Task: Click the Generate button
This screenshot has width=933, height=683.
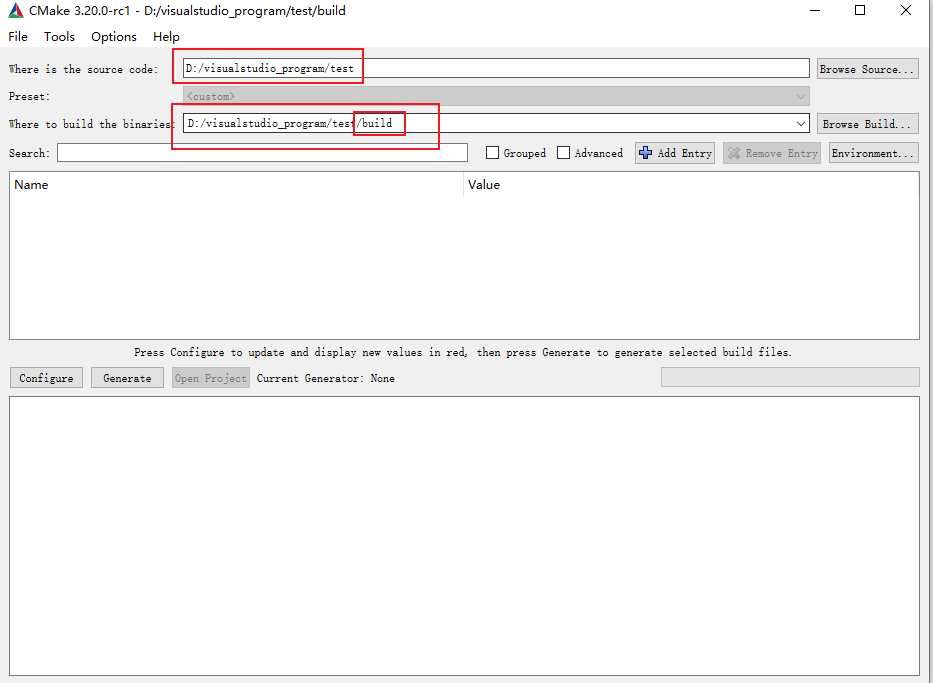Action: pyautogui.click(x=127, y=378)
